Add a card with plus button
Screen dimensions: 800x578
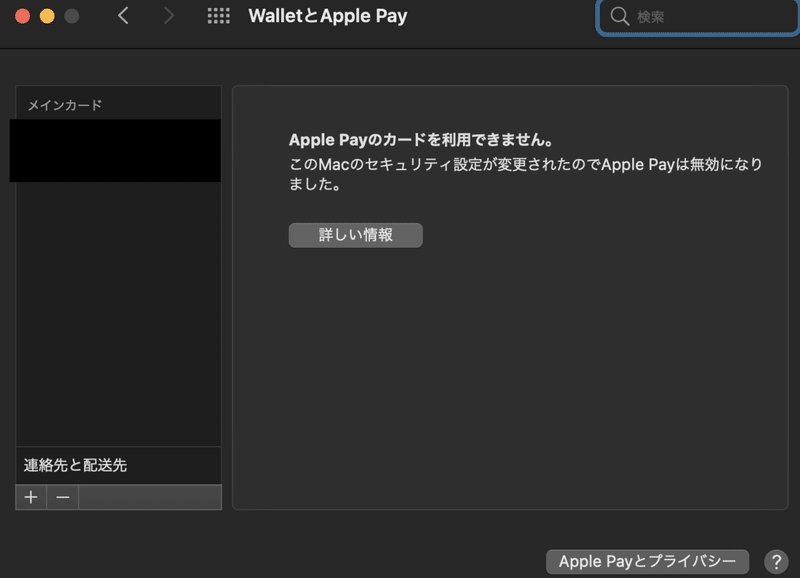point(31,497)
